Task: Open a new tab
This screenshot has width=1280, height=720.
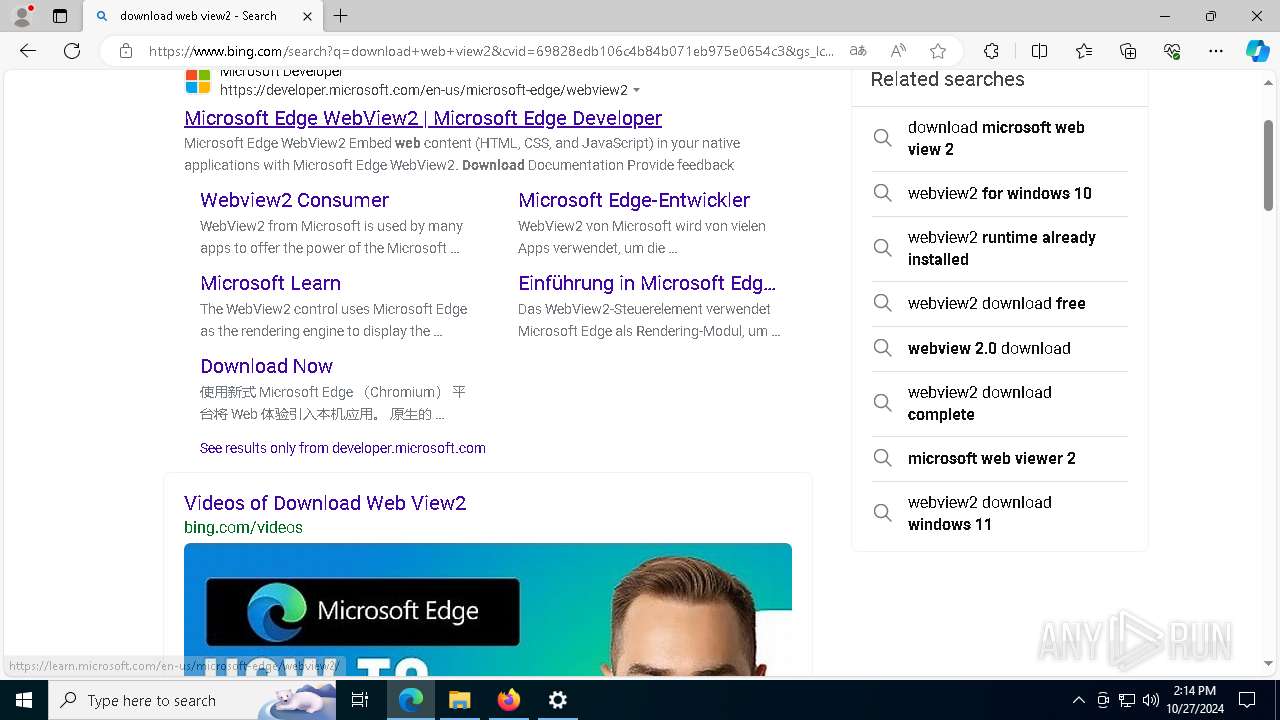Action: click(x=341, y=16)
